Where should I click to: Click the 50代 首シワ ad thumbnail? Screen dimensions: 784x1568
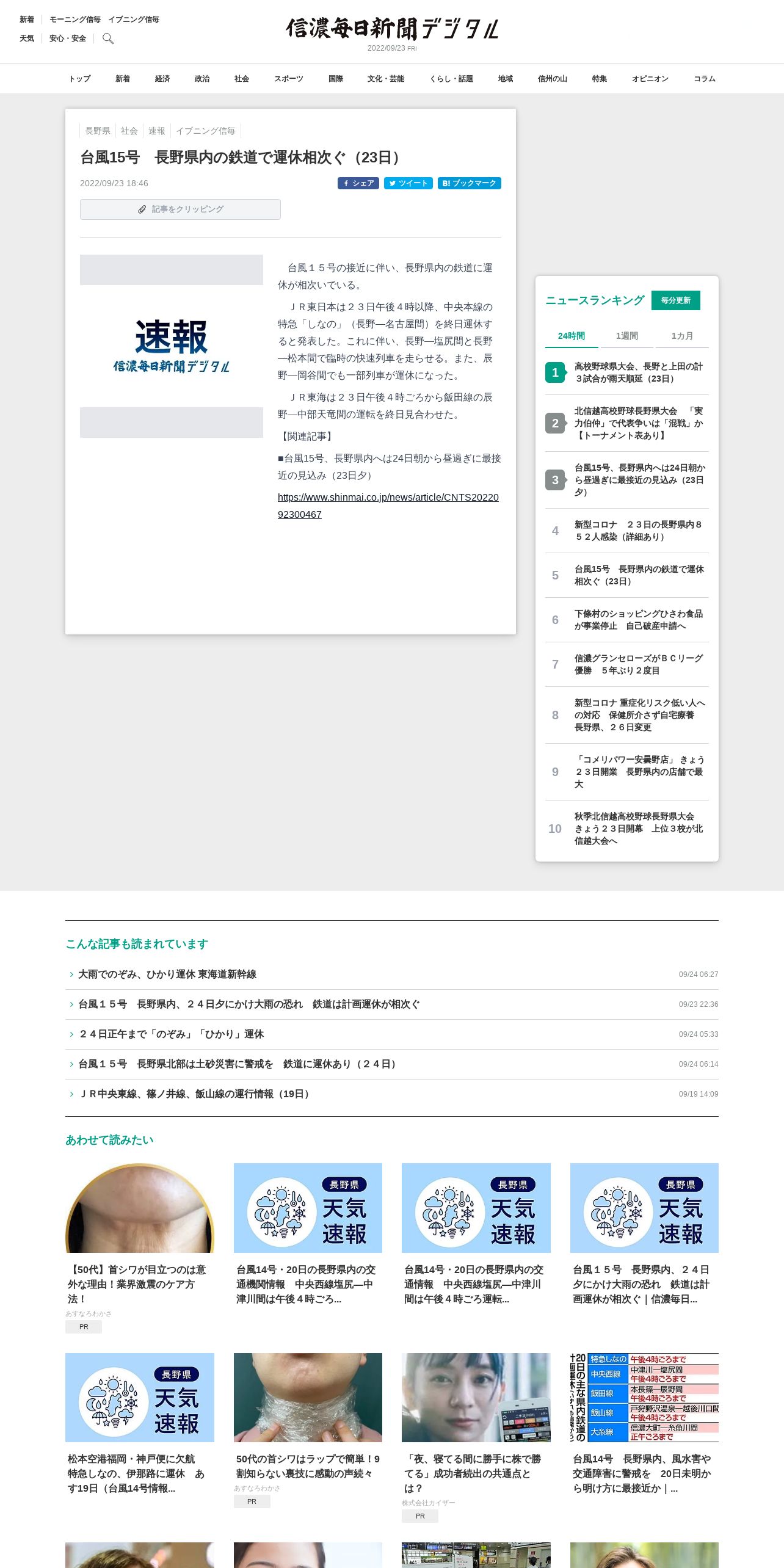(x=140, y=1208)
